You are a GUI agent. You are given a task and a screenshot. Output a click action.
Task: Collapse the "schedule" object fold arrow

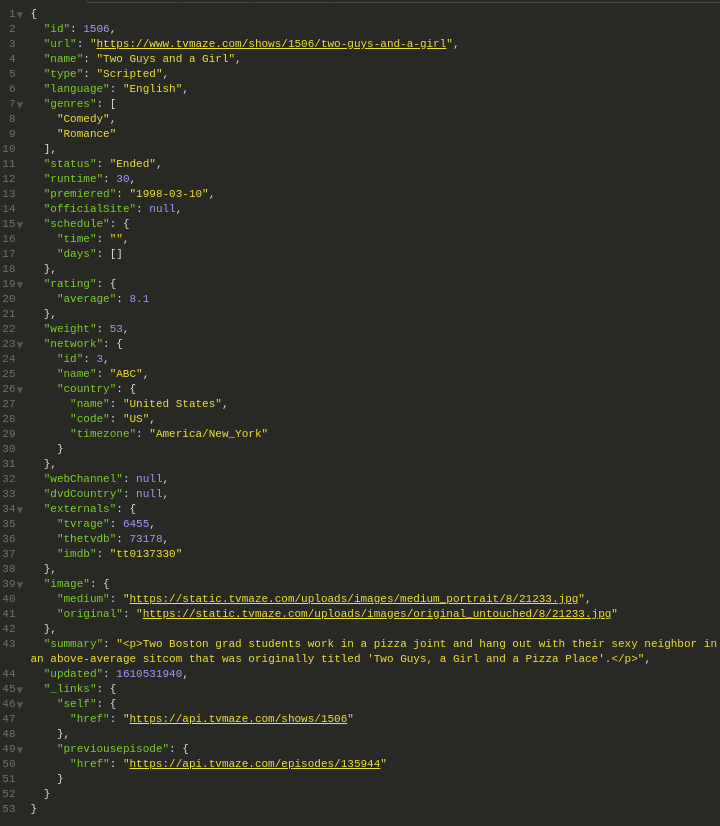click(x=19, y=225)
